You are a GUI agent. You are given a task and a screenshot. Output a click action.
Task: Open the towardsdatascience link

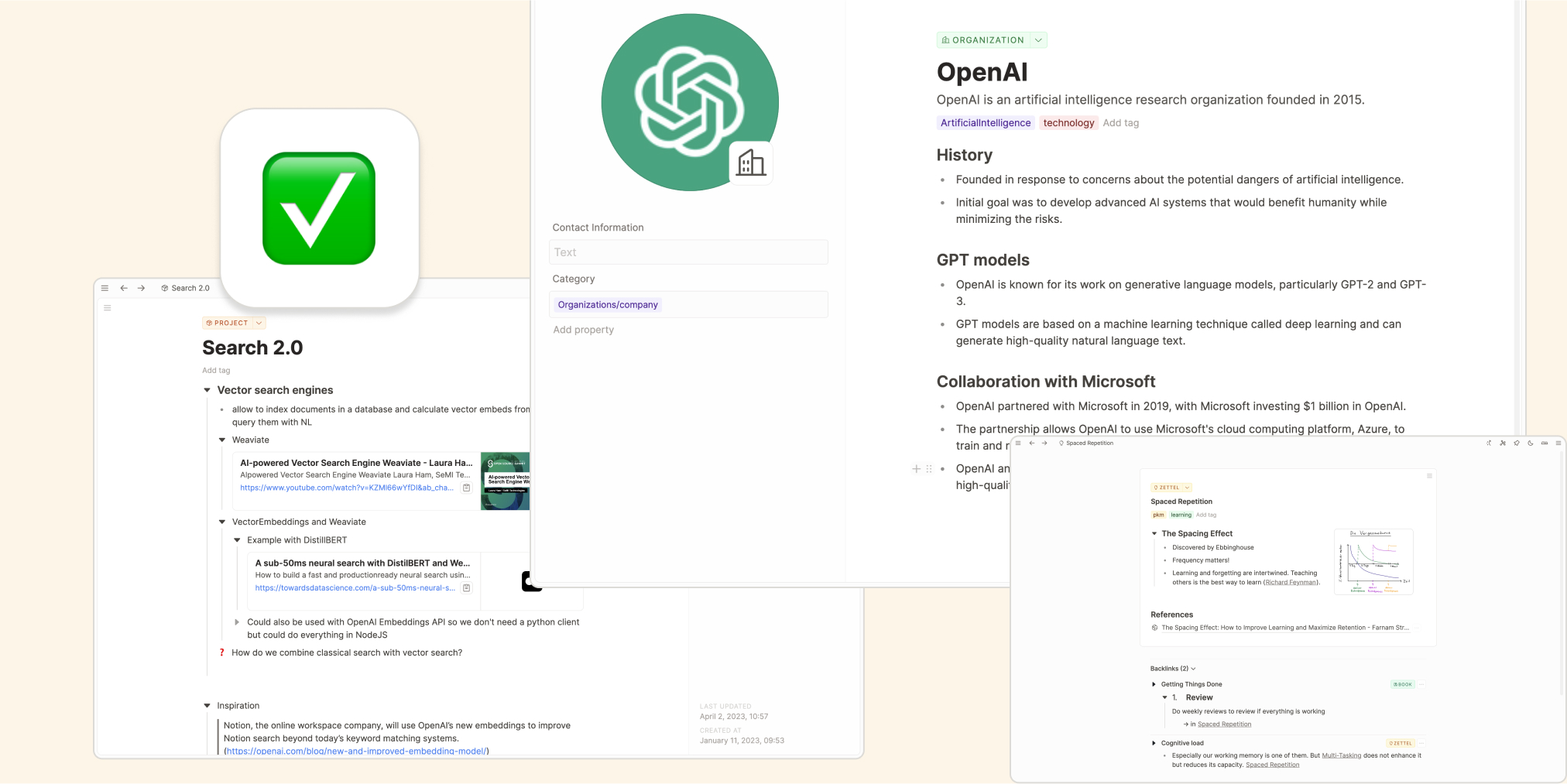point(355,588)
